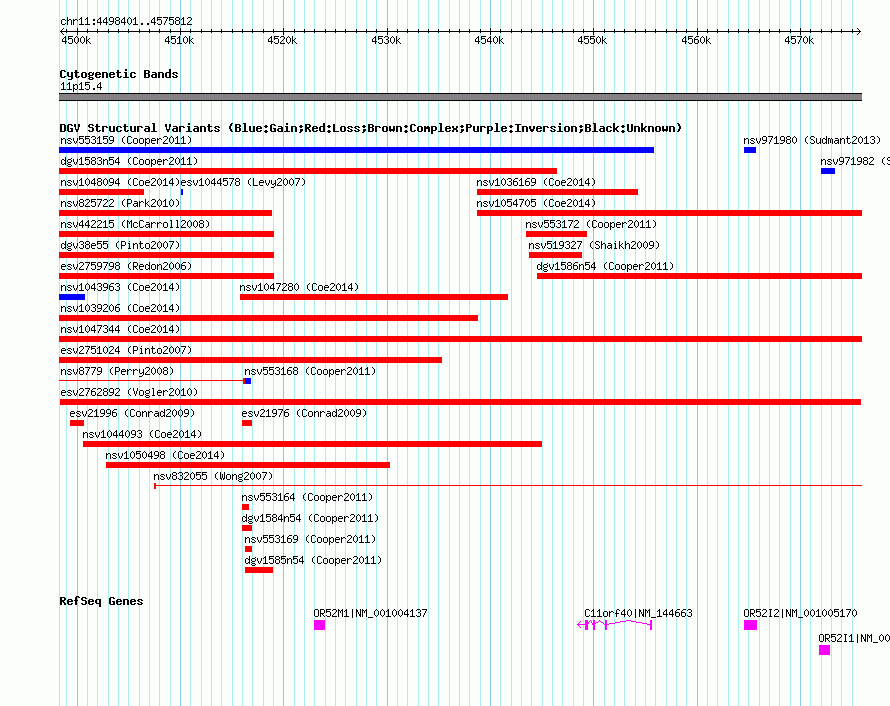
Task: Select the tiny esv1044578 (Levy2007) blue marker
Action: [182, 192]
